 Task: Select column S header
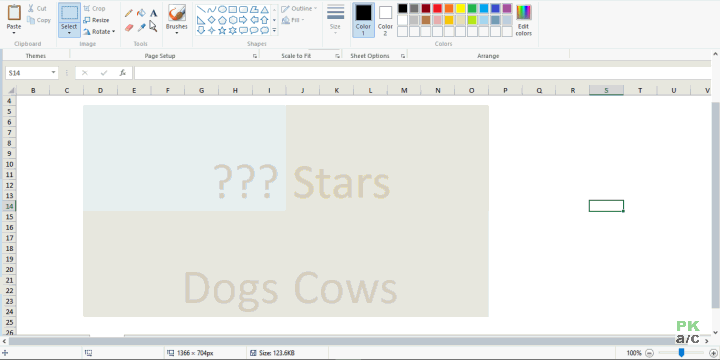tap(606, 90)
